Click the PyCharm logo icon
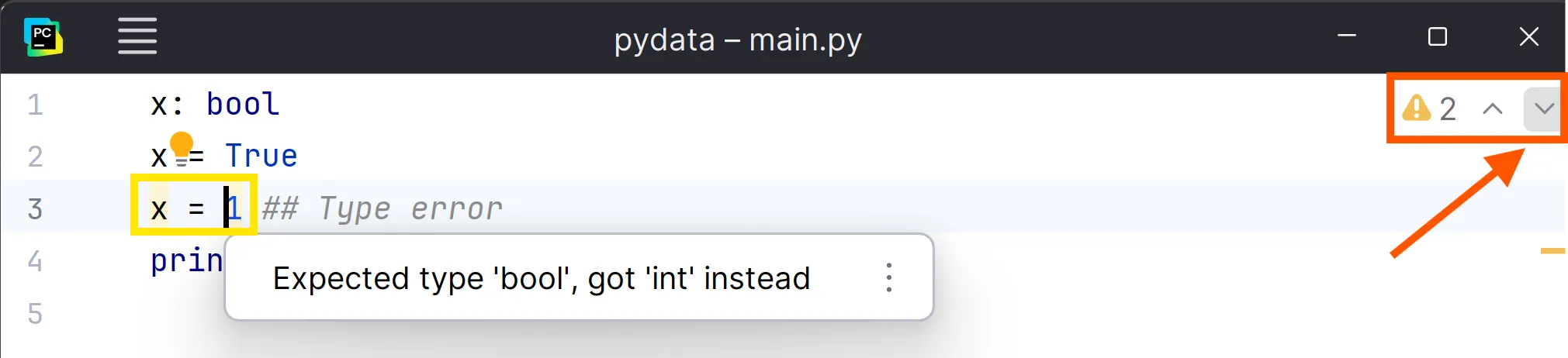The image size is (1568, 358). point(43,36)
